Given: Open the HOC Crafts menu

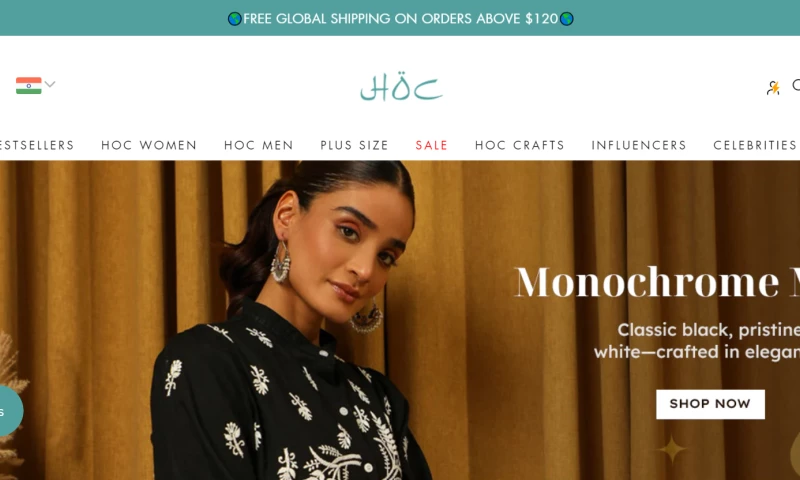Looking at the screenshot, I should [520, 145].
